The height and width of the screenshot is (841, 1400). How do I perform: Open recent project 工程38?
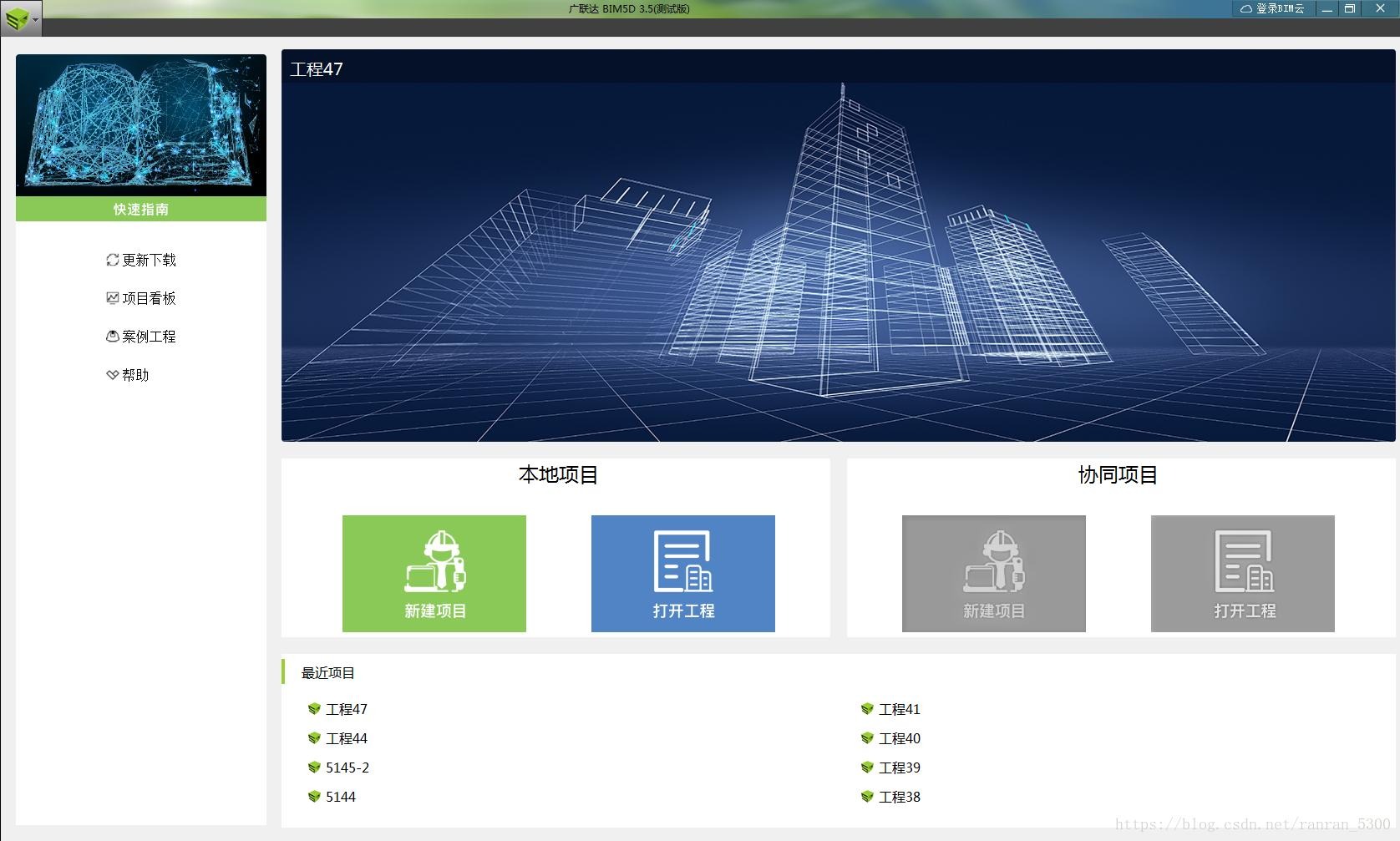[900, 797]
